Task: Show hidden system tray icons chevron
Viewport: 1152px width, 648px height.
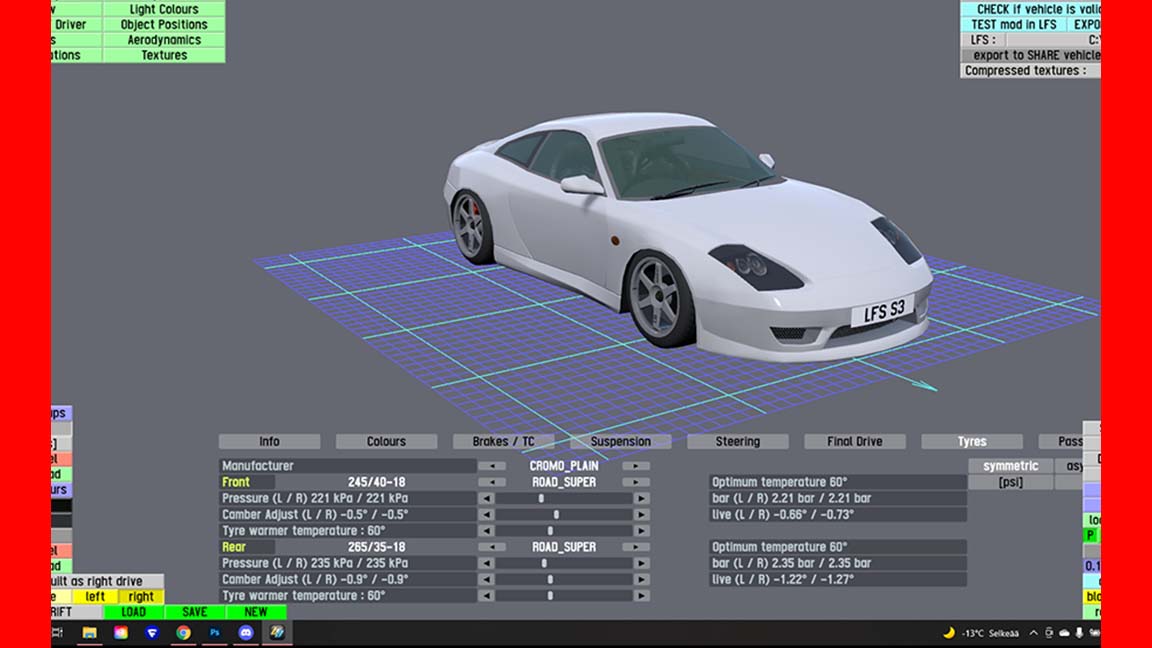Action: [x=1034, y=633]
